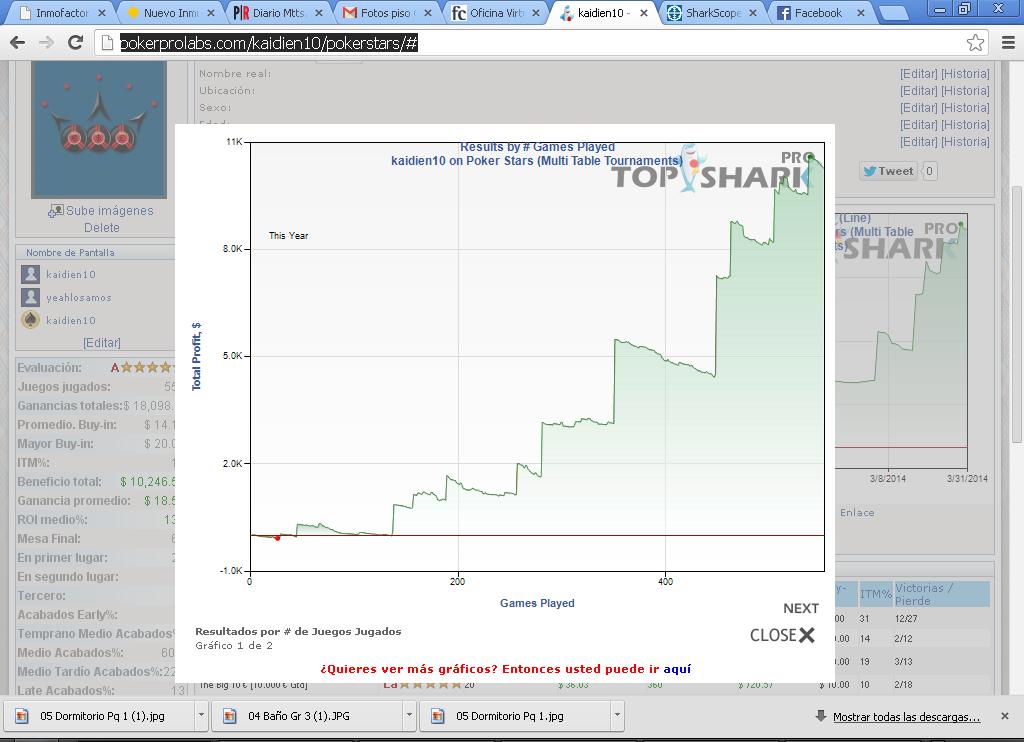Click file icon of 04 Baño Gr 3 download

pyautogui.click(x=229, y=717)
